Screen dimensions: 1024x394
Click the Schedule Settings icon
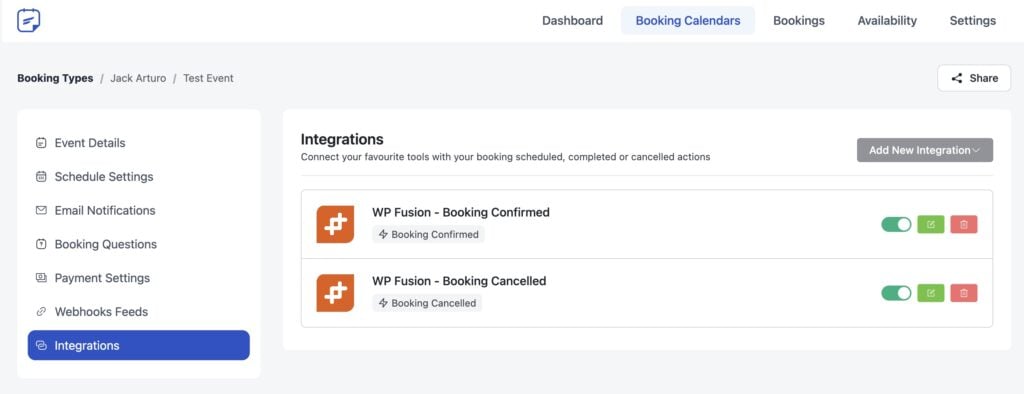pyautogui.click(x=41, y=176)
